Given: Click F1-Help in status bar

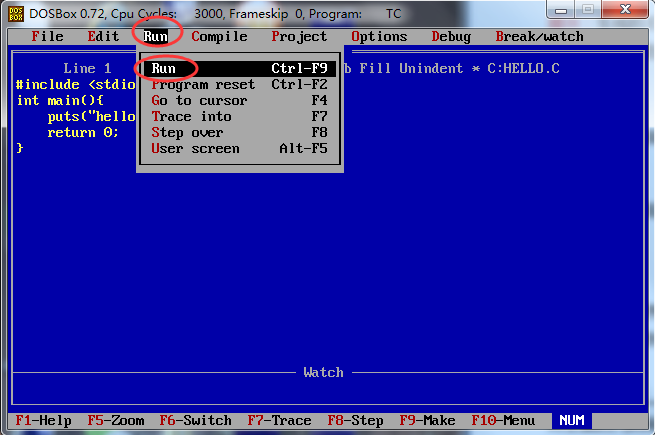Looking at the screenshot, I should pyautogui.click(x=43, y=420).
